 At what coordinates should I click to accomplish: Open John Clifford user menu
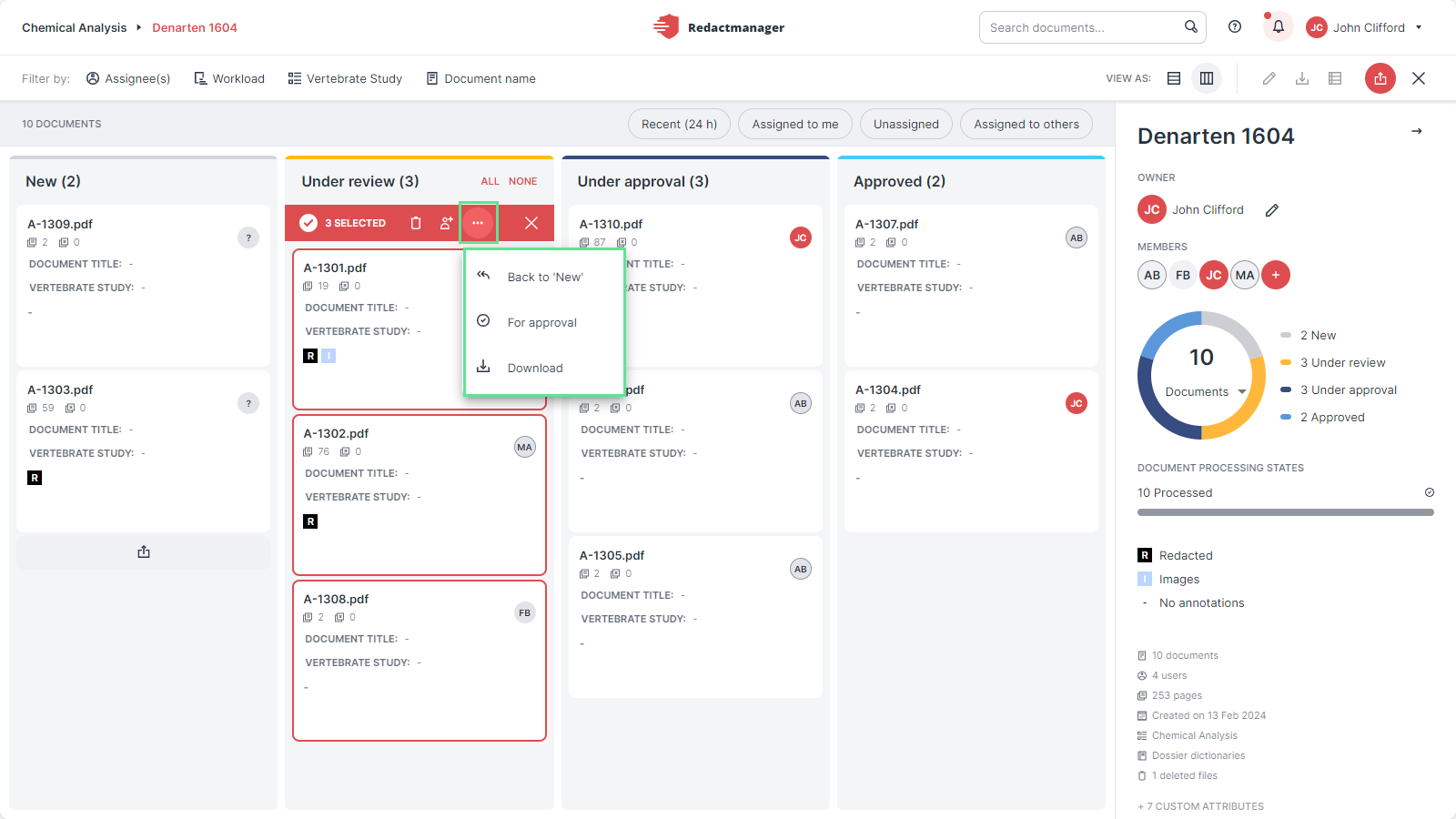pos(1364,27)
